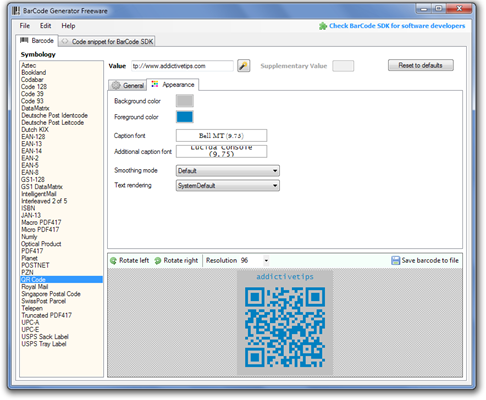Select the Appearance tab
Image resolution: width=486 pixels, height=400 pixels.
tap(173, 85)
